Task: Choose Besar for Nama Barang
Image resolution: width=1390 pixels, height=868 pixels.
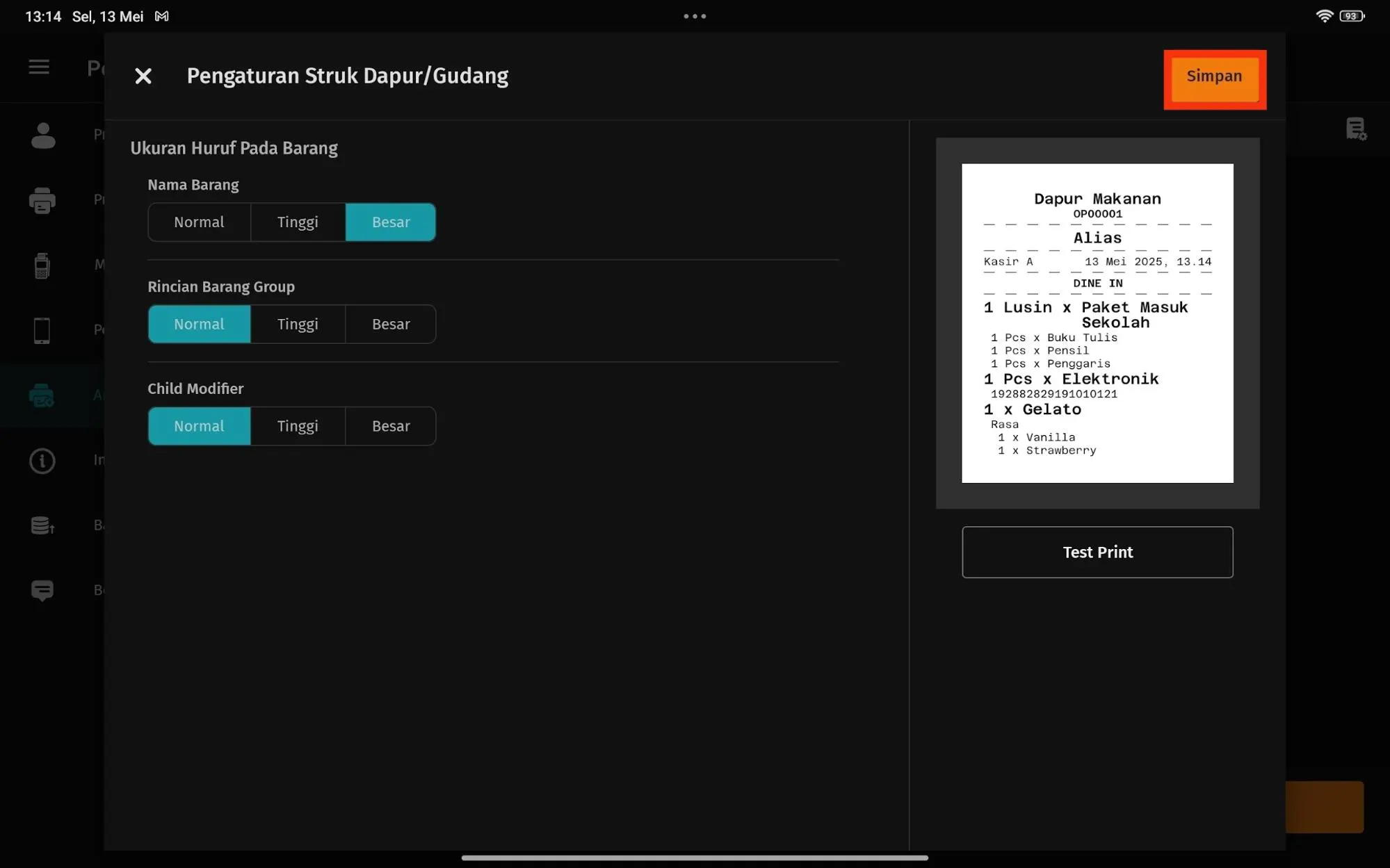Action: tap(391, 222)
